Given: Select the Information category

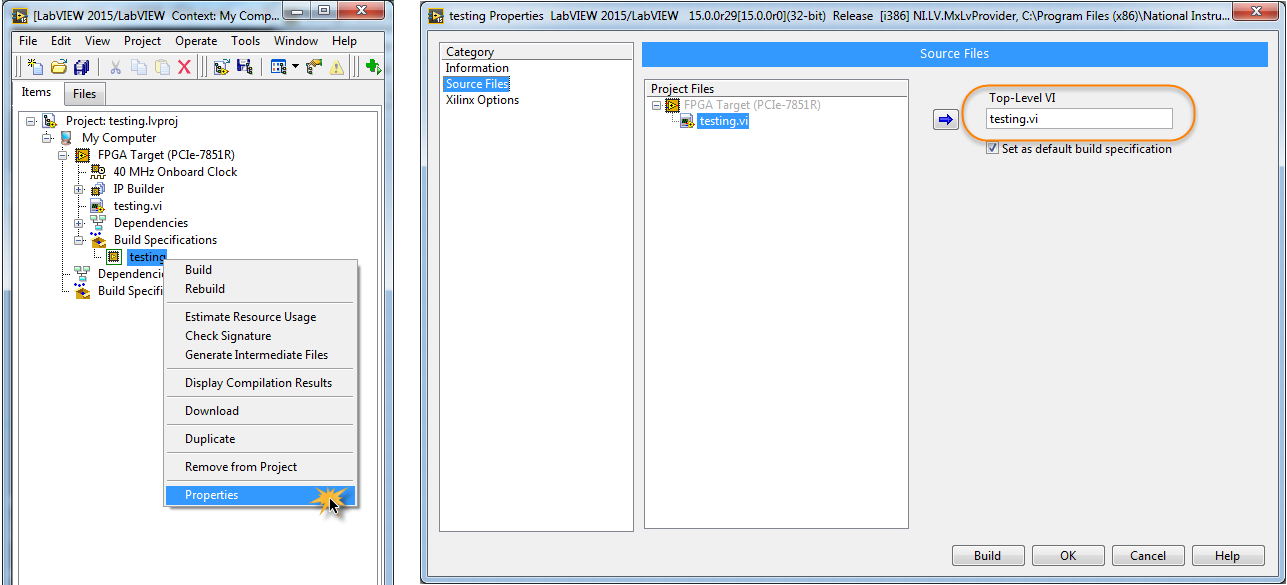Looking at the screenshot, I should 477,68.
